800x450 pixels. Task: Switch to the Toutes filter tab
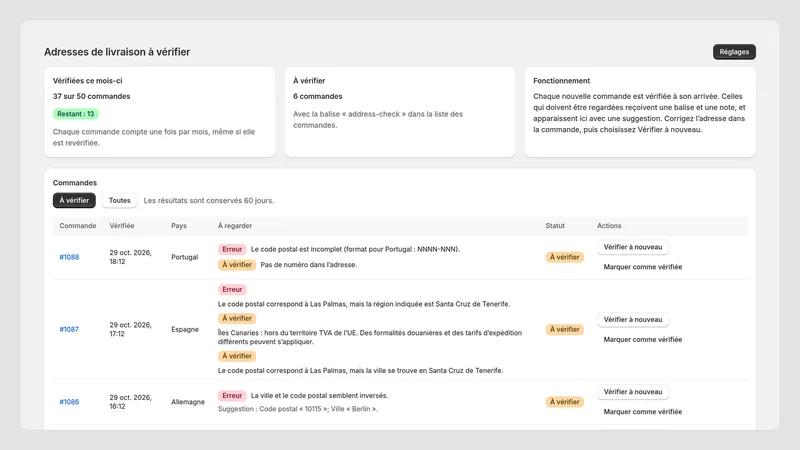click(x=119, y=201)
